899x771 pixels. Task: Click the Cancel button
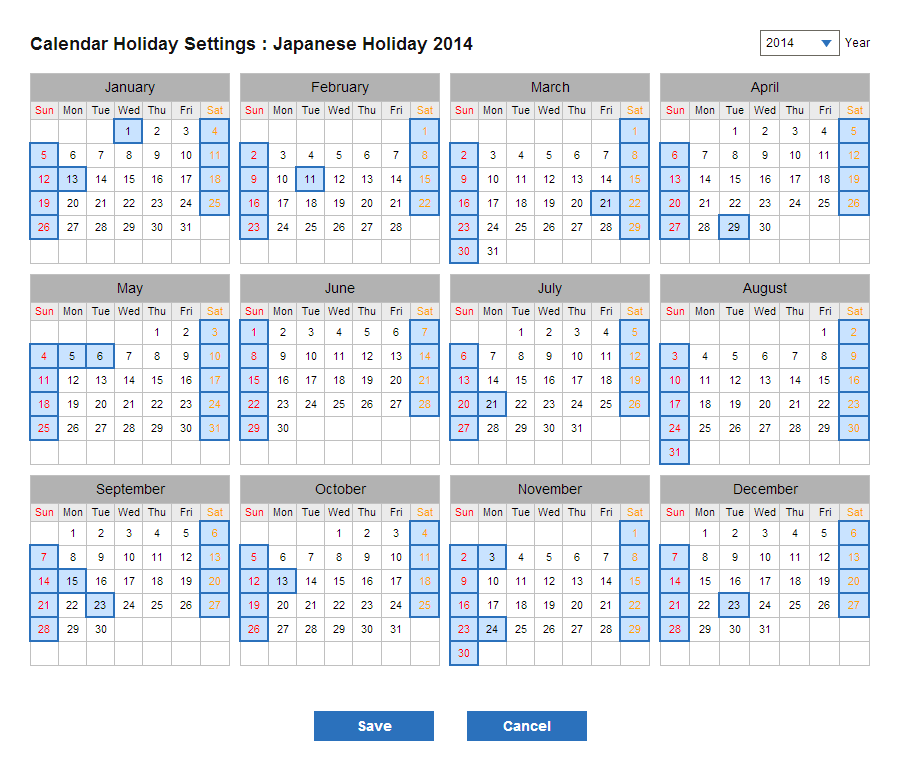[527, 725]
